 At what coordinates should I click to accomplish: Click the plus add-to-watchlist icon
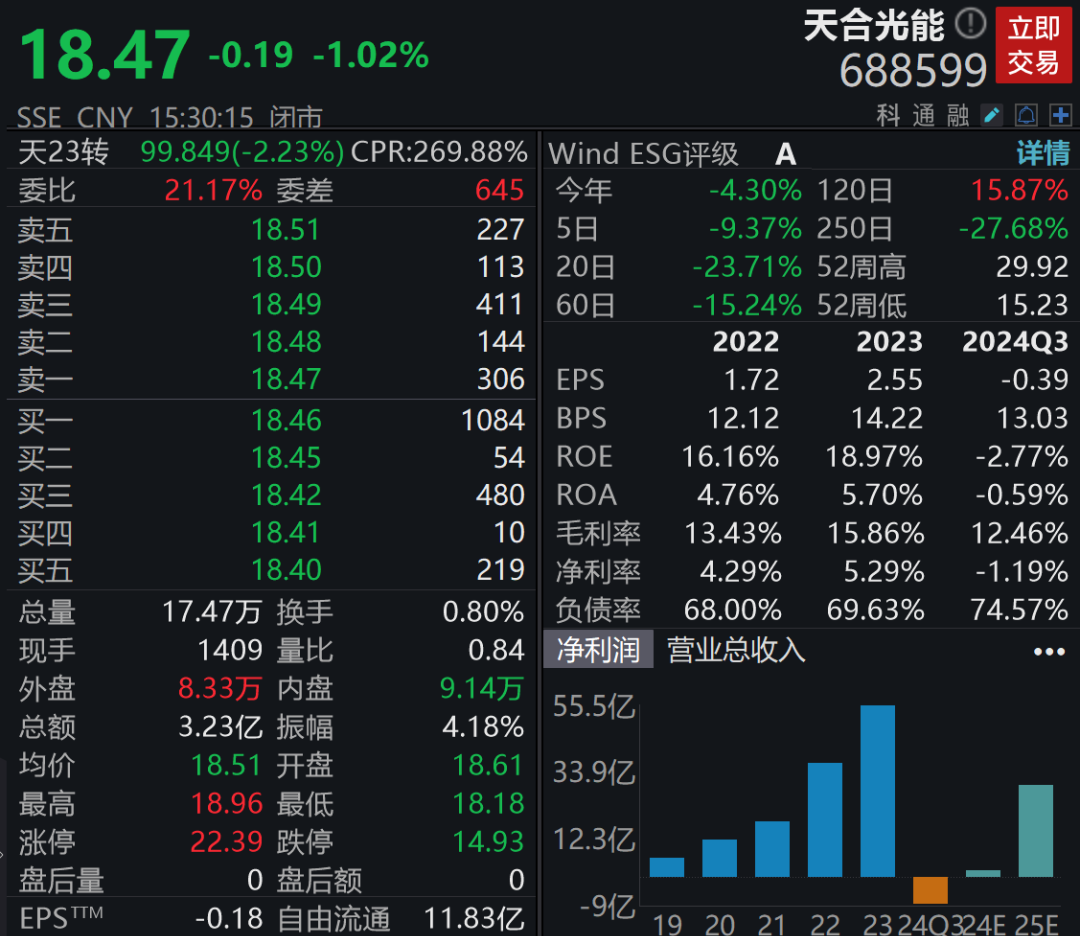[1060, 115]
